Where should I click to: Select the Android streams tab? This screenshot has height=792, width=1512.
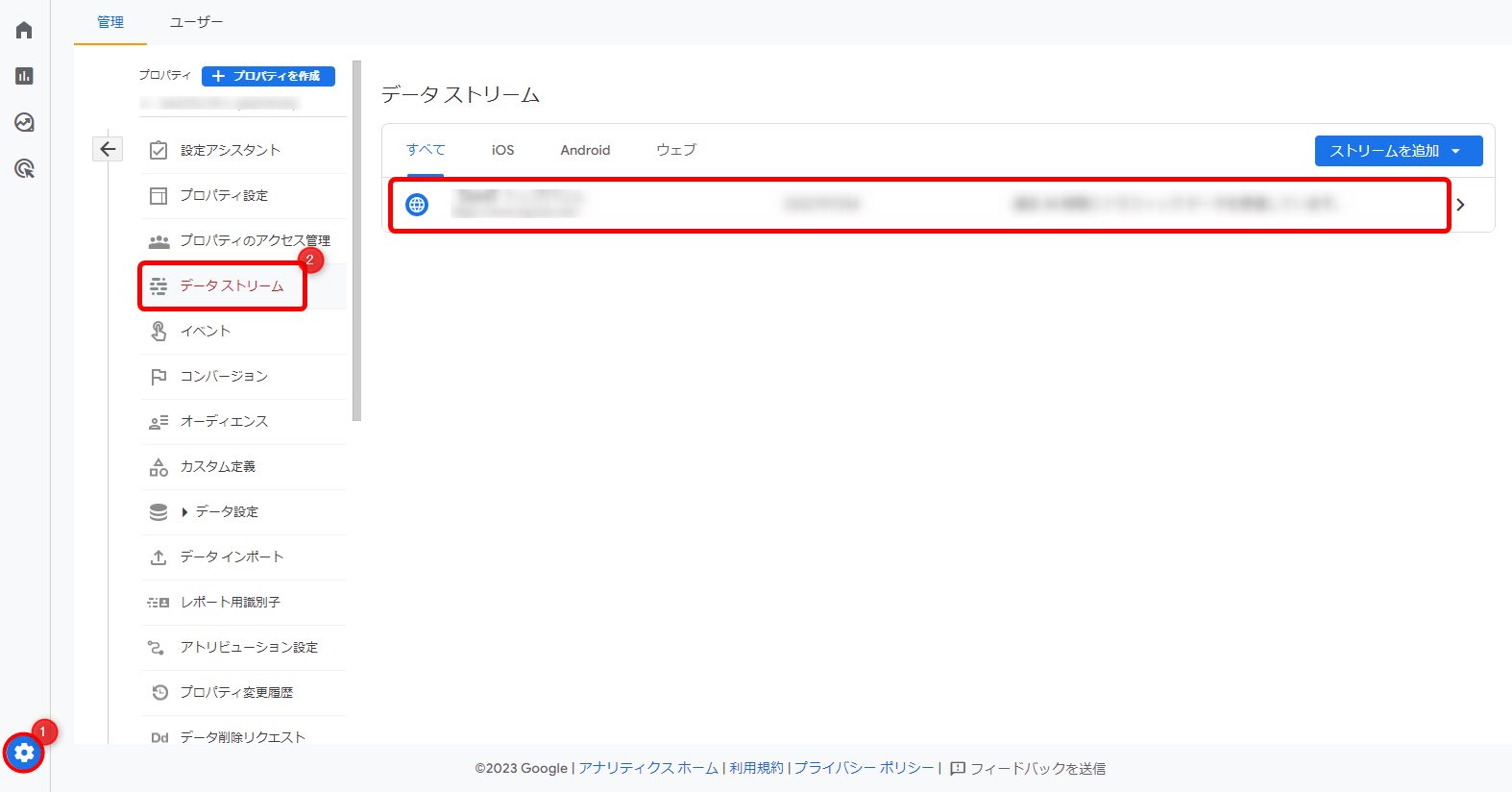pos(585,150)
